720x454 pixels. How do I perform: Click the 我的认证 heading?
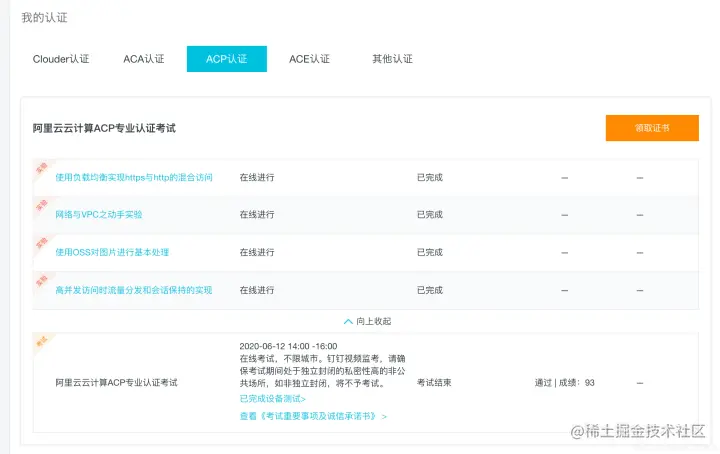coord(45,17)
